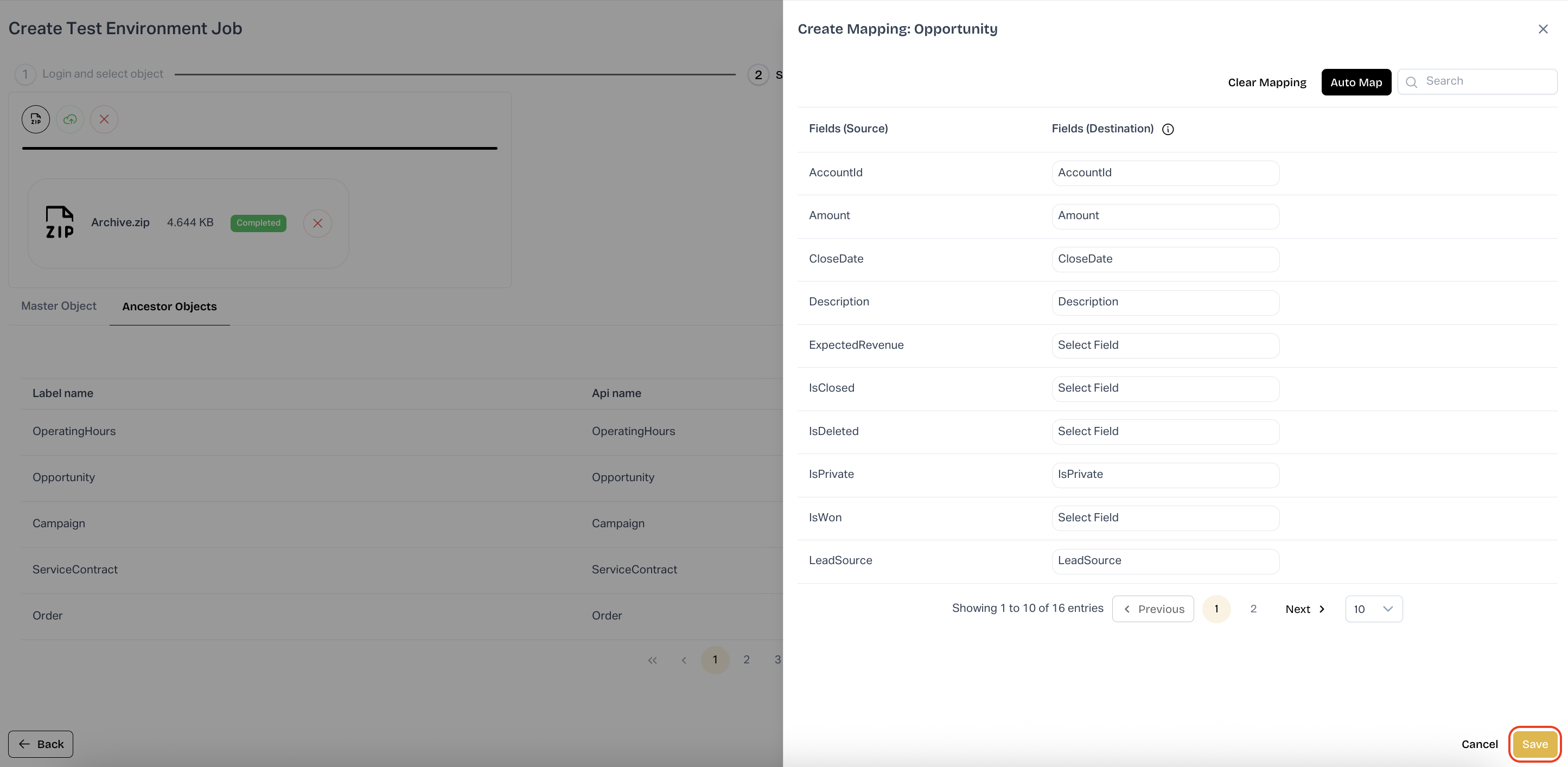Viewport: 1568px width, 767px height.
Task: Open the ExpectedRevenue destination field dropdown
Action: click(x=1164, y=345)
